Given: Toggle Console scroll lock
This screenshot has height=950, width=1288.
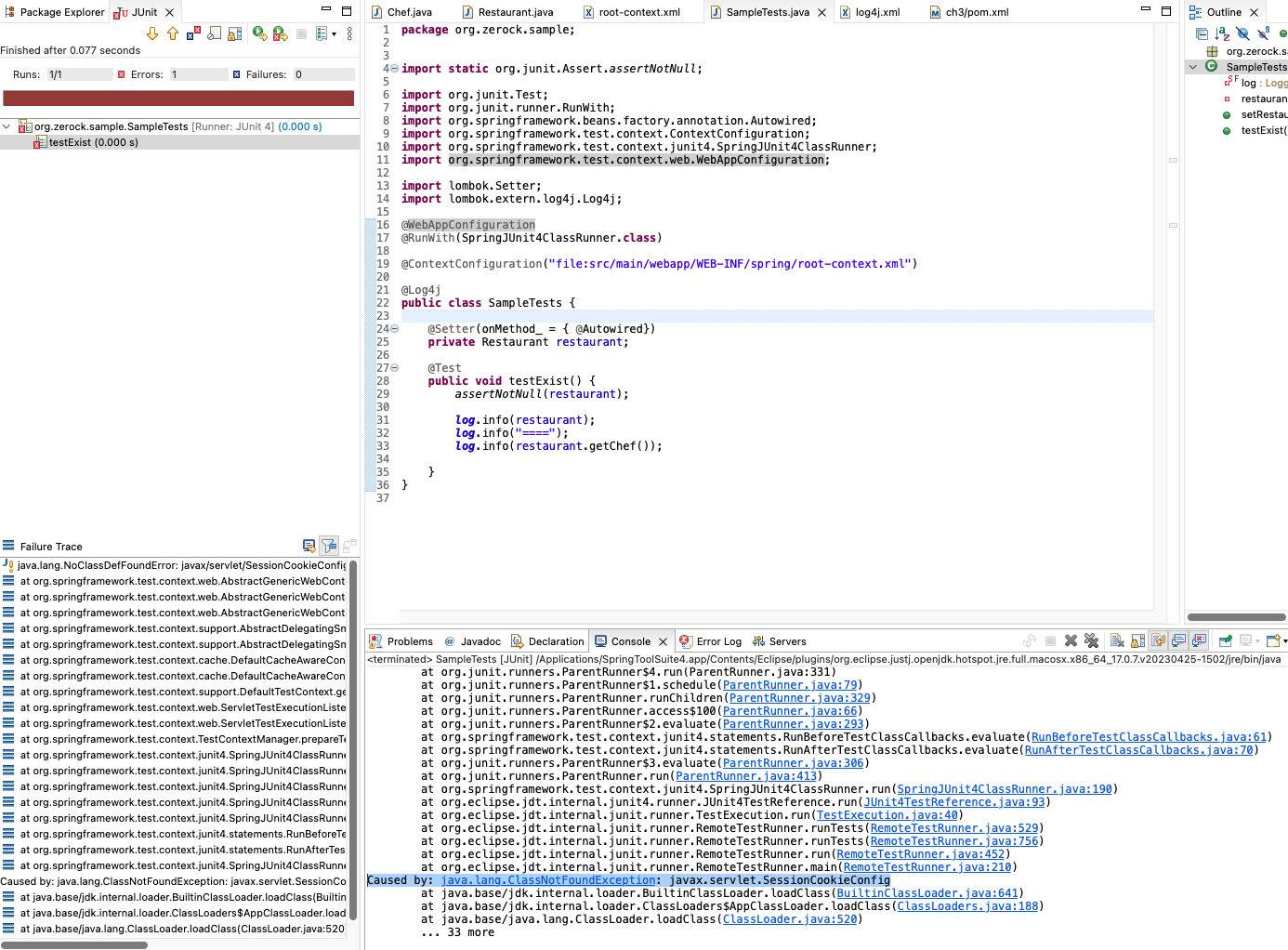Looking at the screenshot, I should click(x=1137, y=640).
